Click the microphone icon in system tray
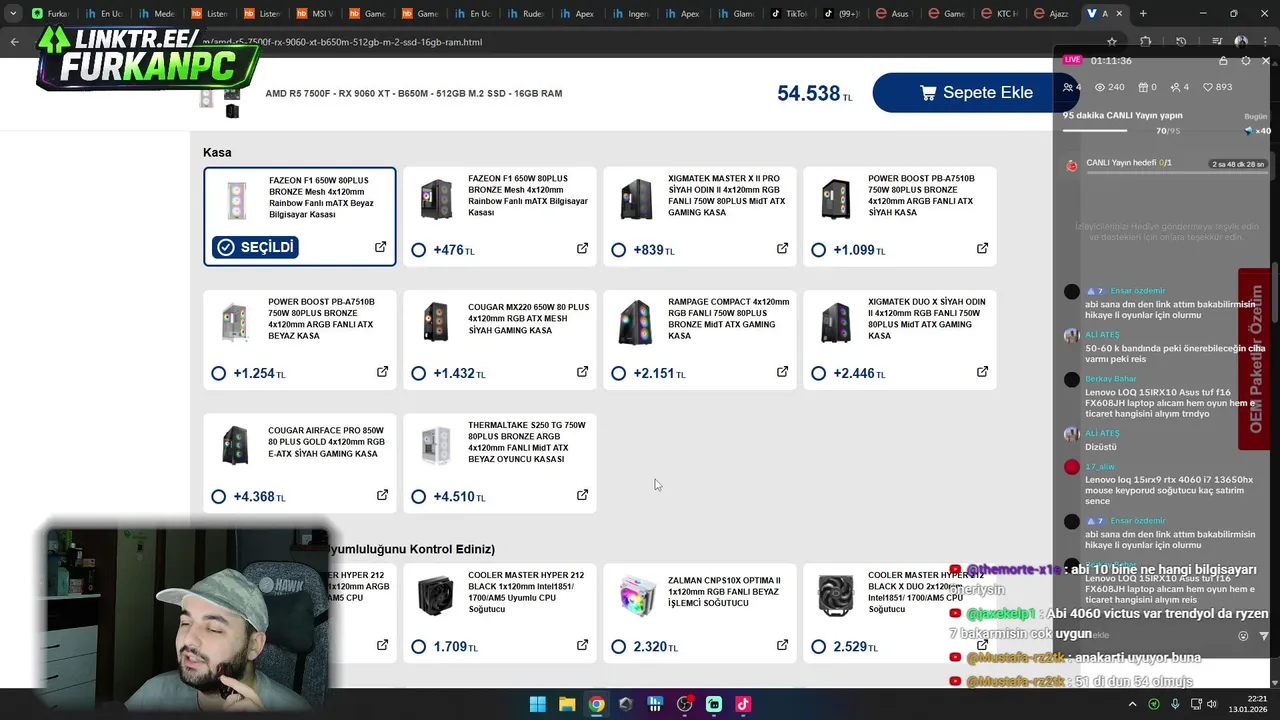This screenshot has width=1280, height=720. coord(1175,704)
